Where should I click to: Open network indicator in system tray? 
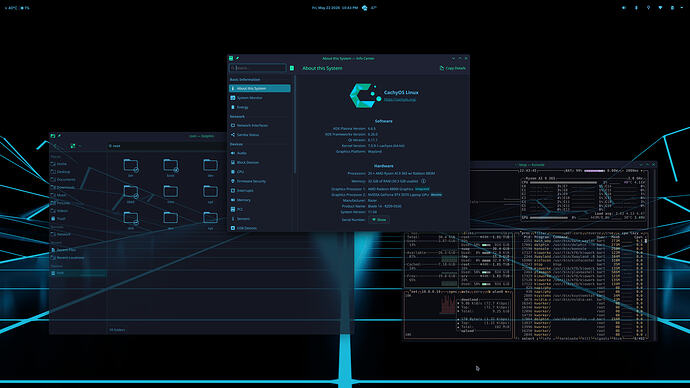[660, 7]
